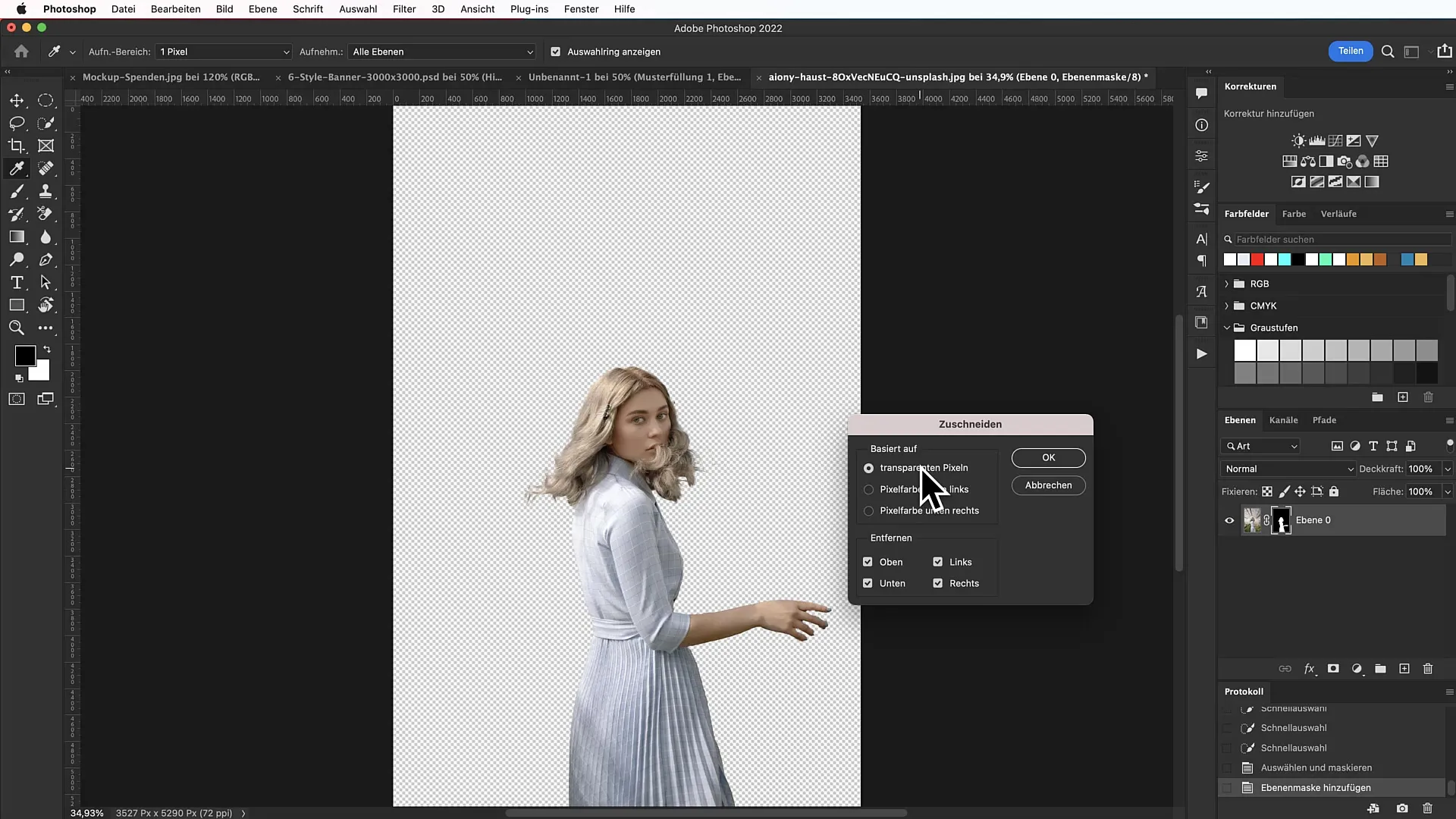Select transparenten Pixeln radio button
The image size is (1456, 819).
[x=869, y=467]
